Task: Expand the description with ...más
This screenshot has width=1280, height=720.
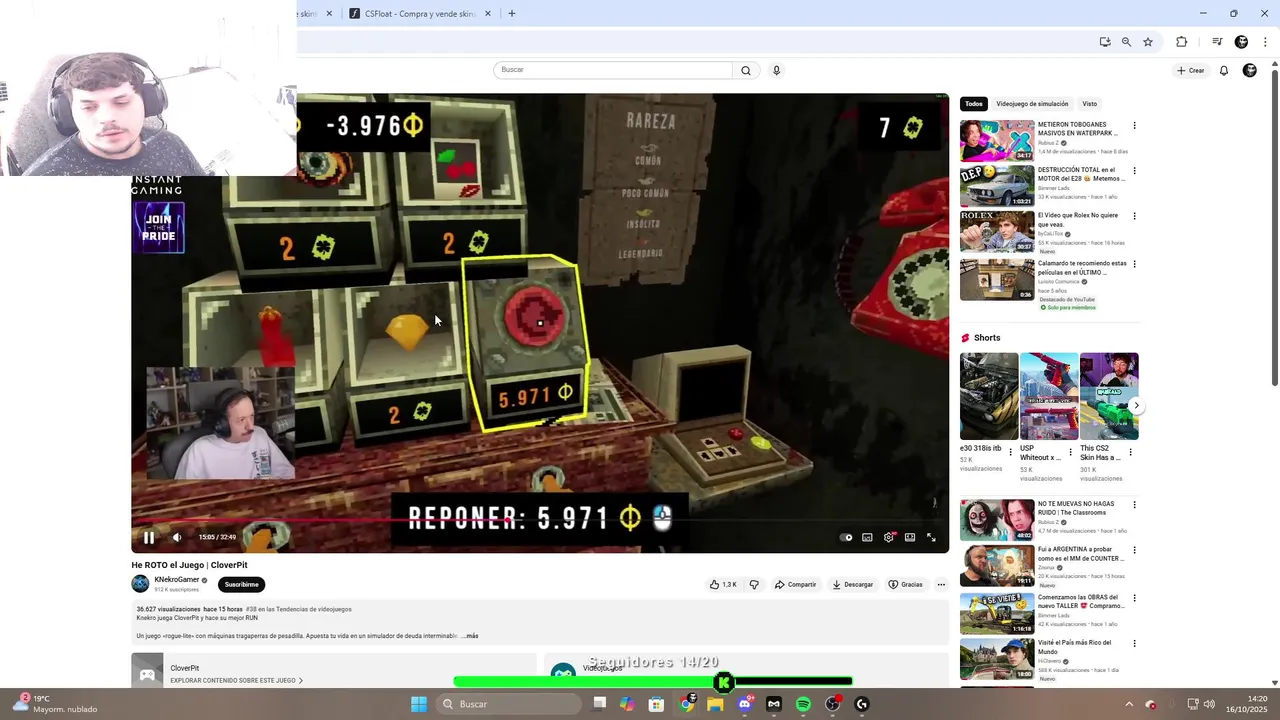Action: coord(470,636)
